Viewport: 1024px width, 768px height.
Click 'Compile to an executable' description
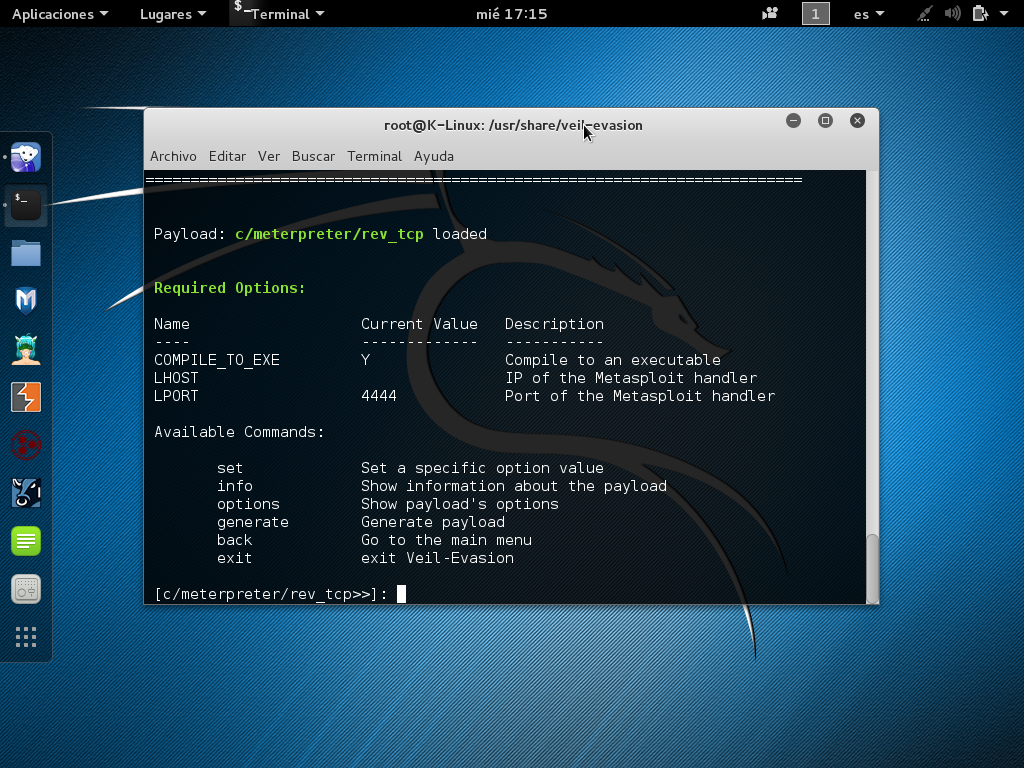tap(613, 360)
